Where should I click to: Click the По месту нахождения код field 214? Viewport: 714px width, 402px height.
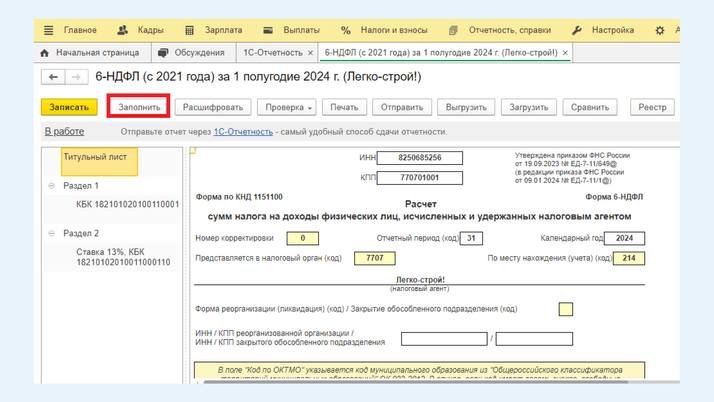629,258
